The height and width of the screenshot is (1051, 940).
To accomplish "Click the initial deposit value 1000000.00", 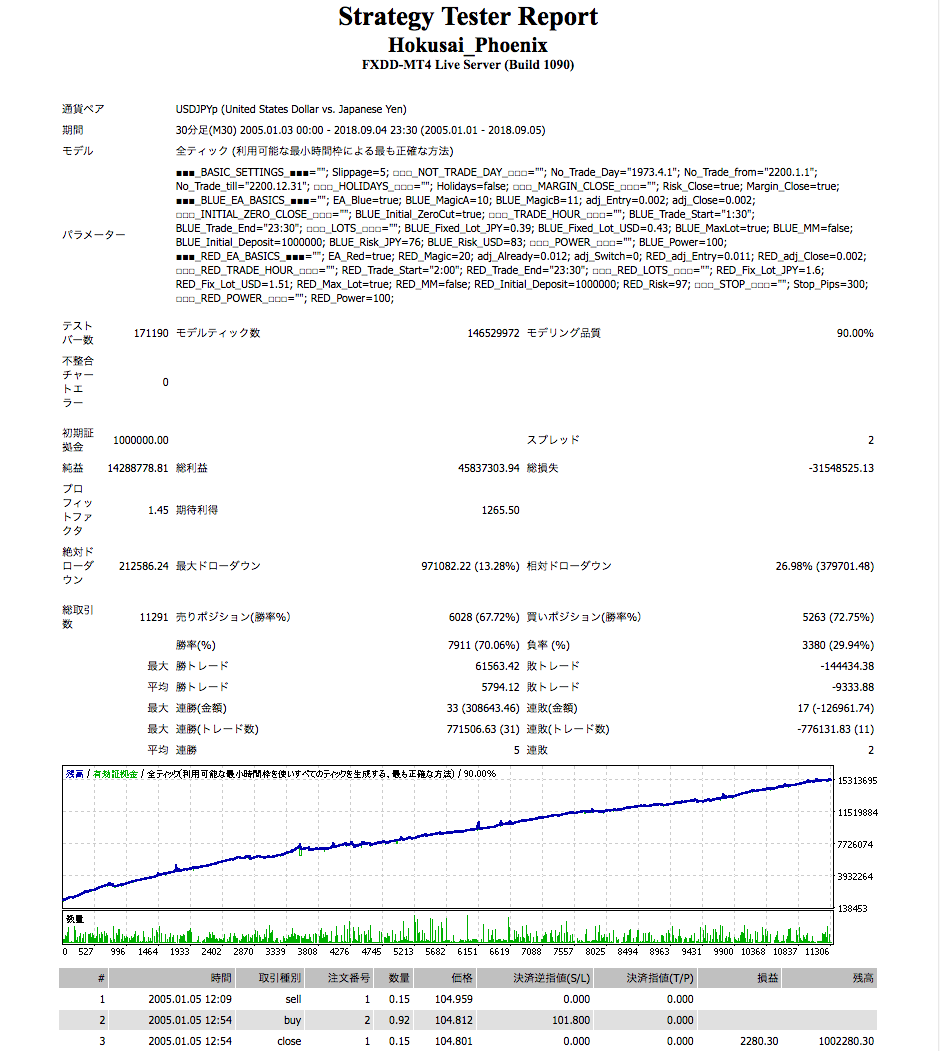I will 140,440.
